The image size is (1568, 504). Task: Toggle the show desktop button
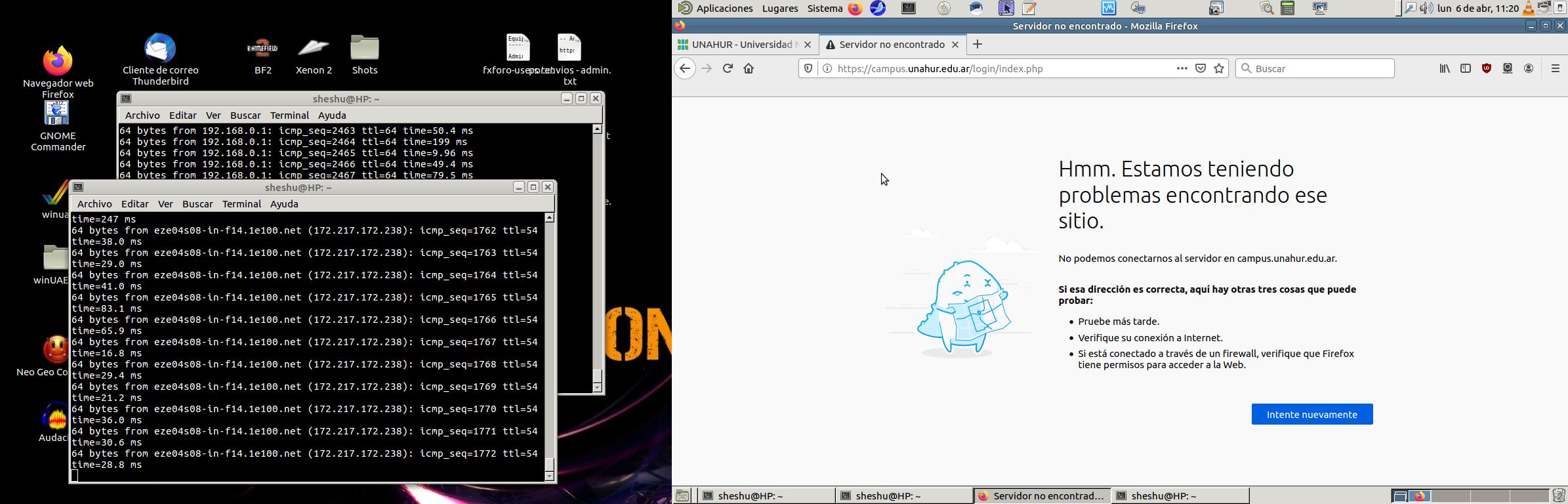(x=682, y=496)
